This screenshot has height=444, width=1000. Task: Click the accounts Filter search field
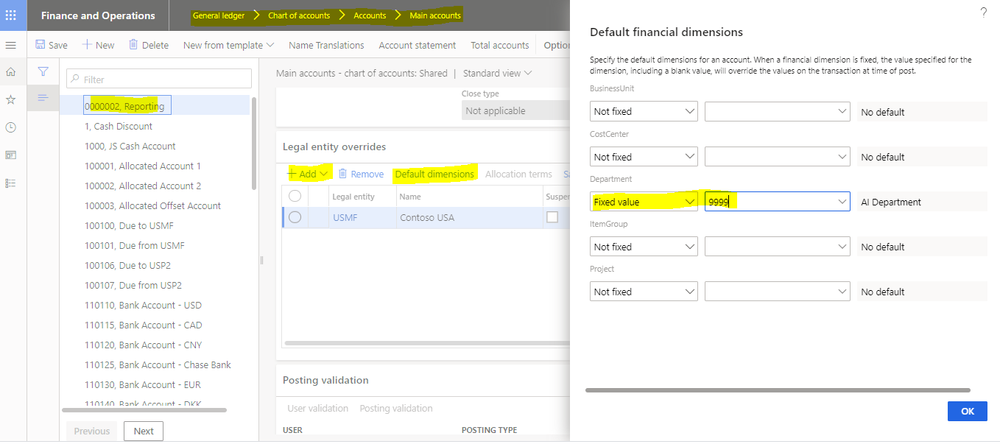[x=159, y=78]
